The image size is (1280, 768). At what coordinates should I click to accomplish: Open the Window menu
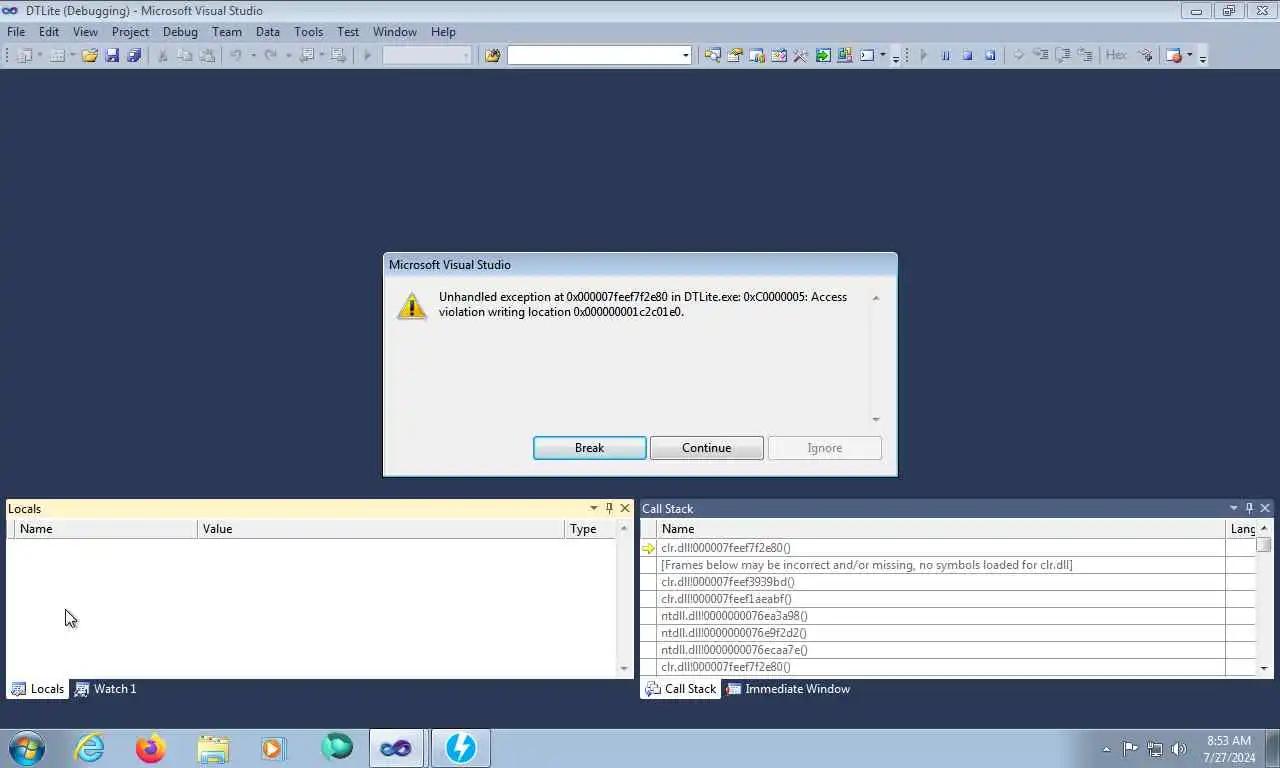click(x=394, y=31)
